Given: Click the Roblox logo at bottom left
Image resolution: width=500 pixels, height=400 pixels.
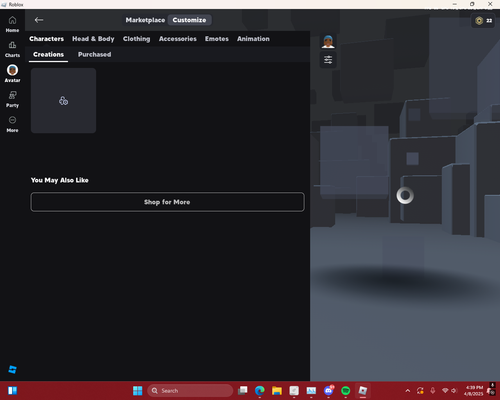Looking at the screenshot, I should (x=12, y=369).
